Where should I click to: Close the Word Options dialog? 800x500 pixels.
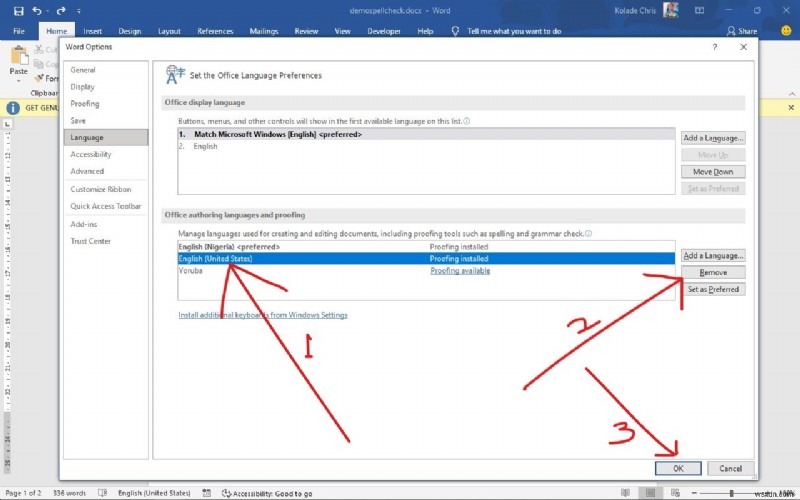(x=743, y=47)
